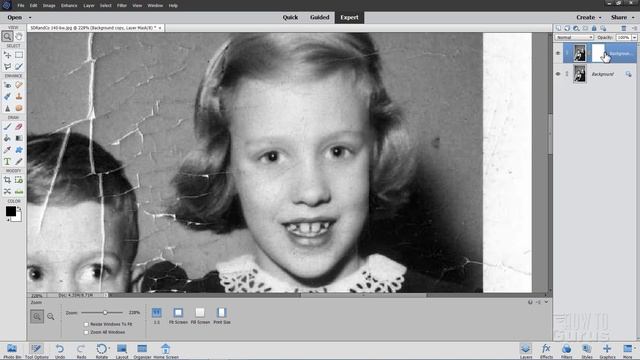Image resolution: width=640 pixels, height=360 pixels.
Task: Select the Clone Stamp tool
Action: [19, 96]
